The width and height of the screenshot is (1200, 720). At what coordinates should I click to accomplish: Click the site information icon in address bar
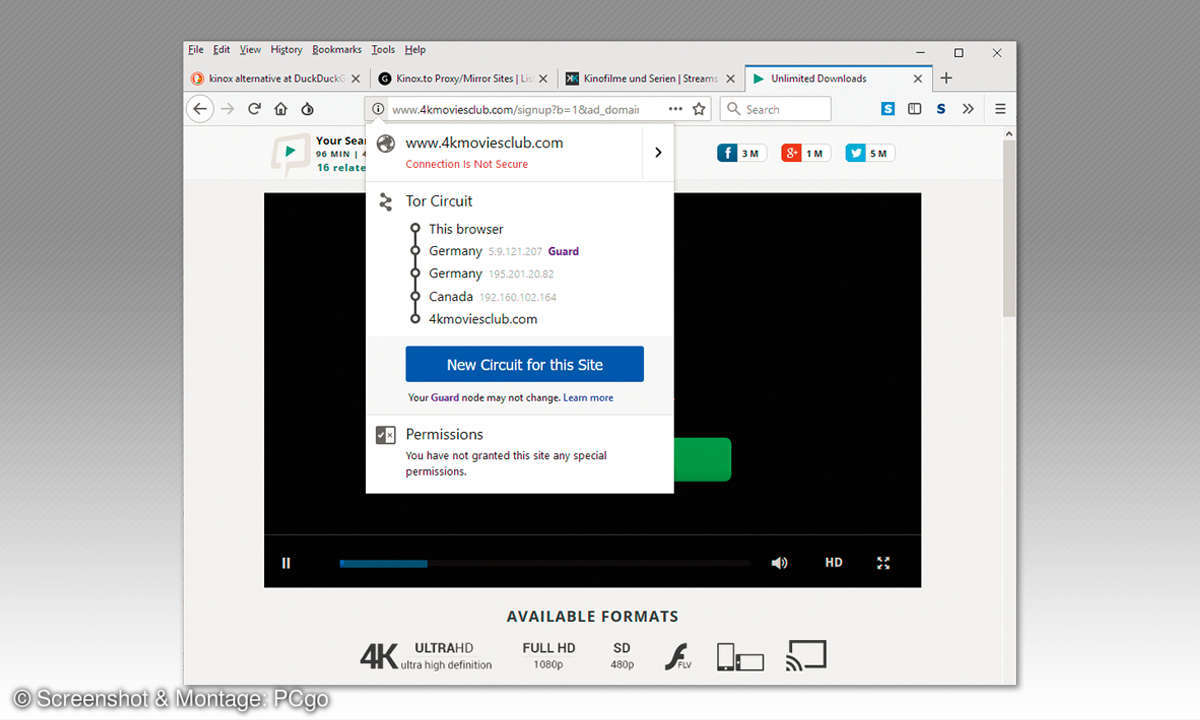378,109
